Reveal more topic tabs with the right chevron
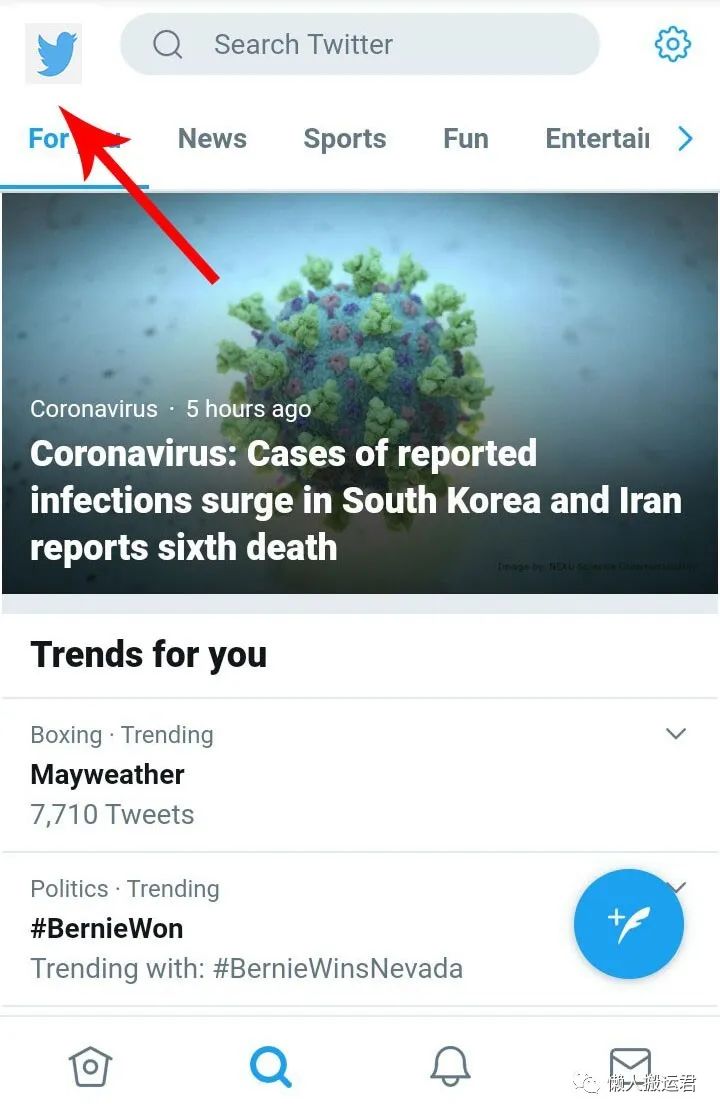Image resolution: width=720 pixels, height=1115 pixels. click(685, 139)
